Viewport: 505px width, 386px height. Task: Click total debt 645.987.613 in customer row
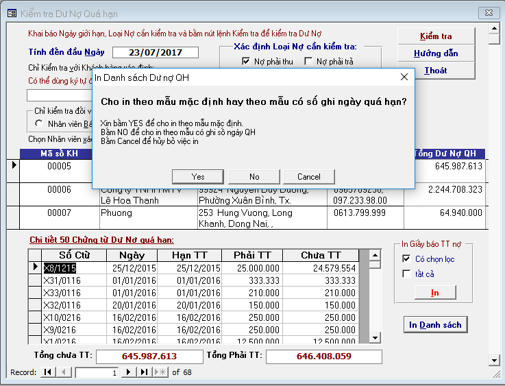pos(459,166)
